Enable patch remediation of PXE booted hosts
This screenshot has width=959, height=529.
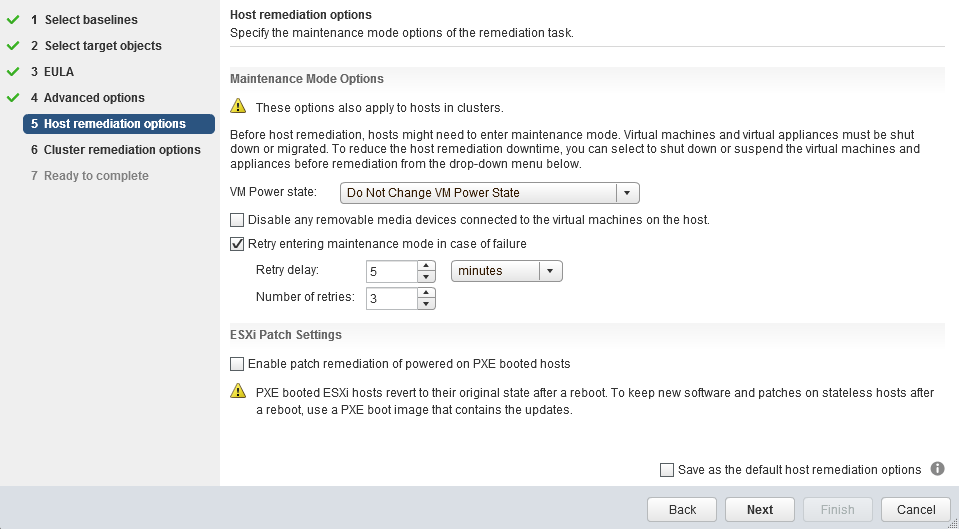click(x=237, y=364)
